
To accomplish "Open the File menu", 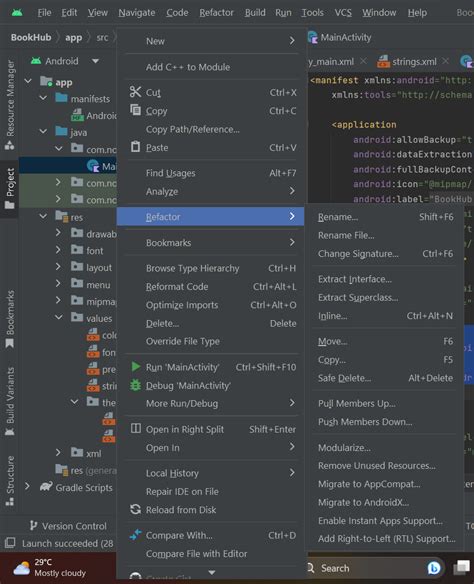I will [44, 13].
